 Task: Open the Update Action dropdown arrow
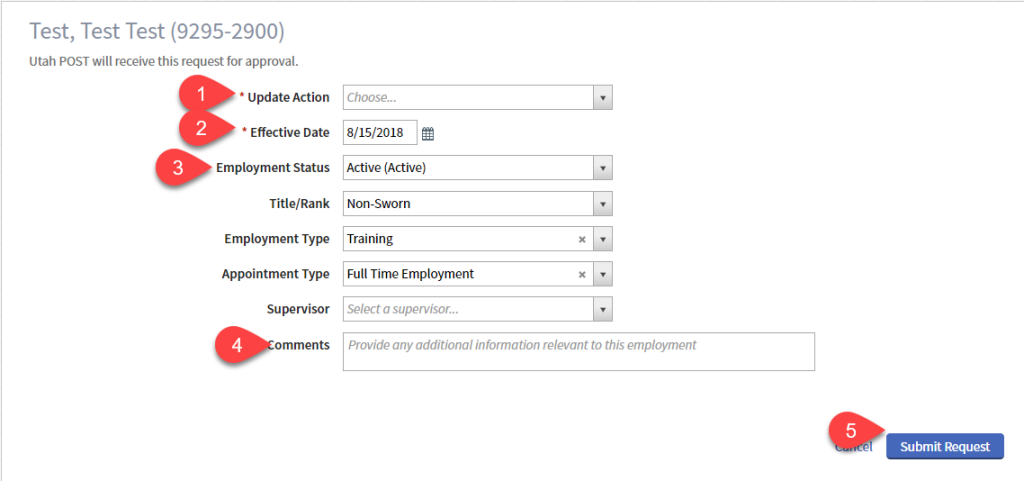coord(602,98)
